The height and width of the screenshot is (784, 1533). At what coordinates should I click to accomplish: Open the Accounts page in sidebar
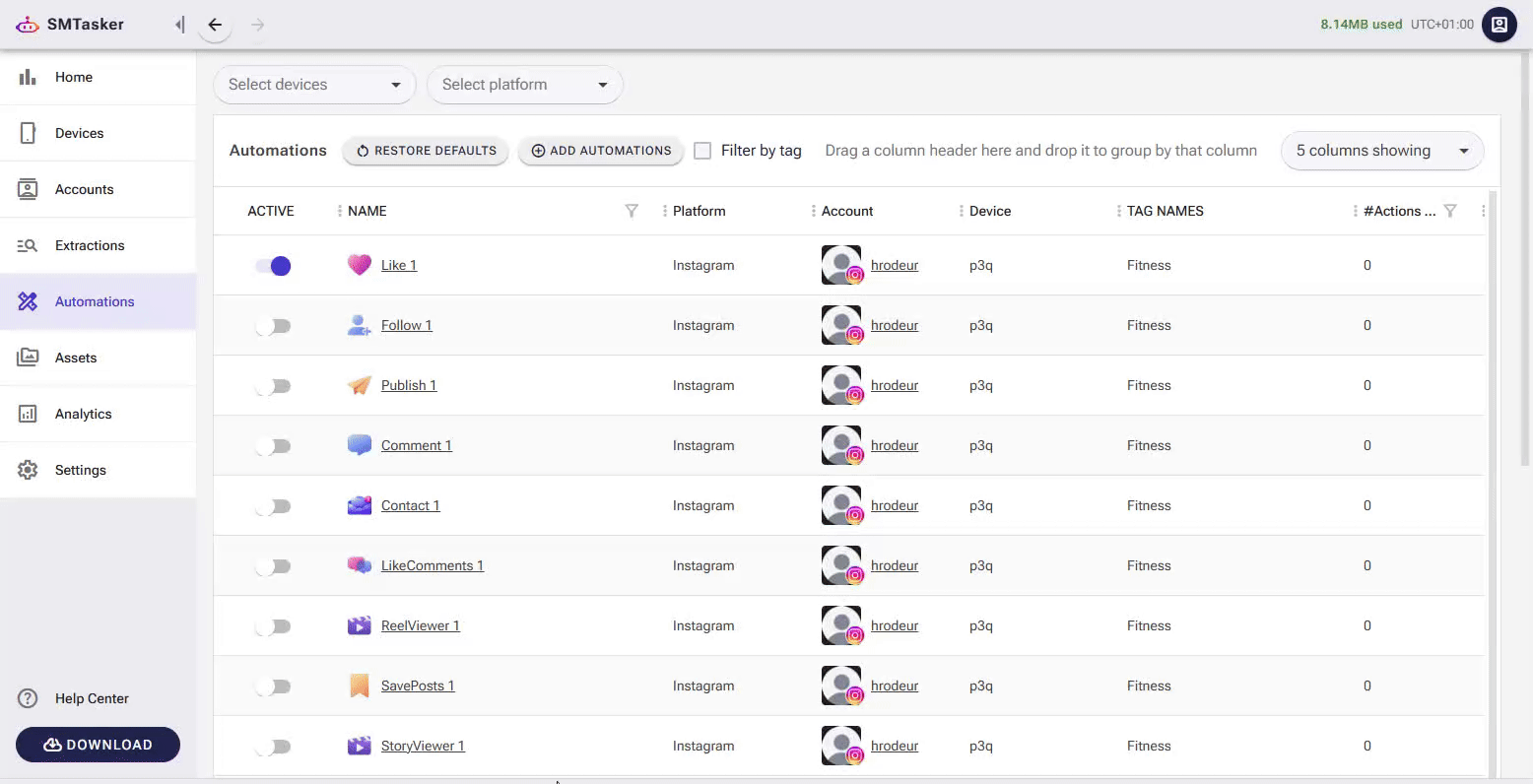point(99,189)
